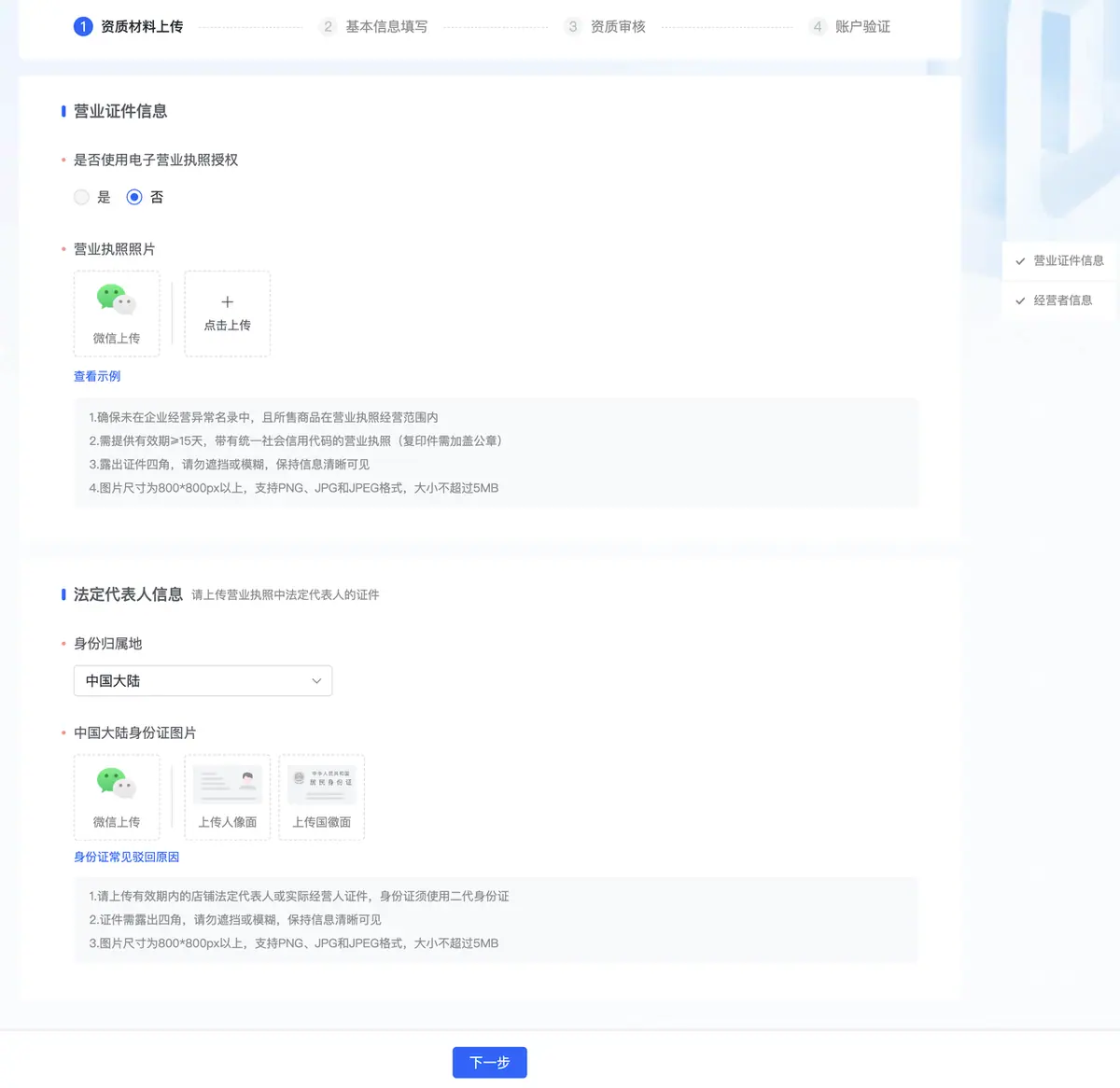
Task: Click the plus icon to upload license
Action: click(x=227, y=302)
